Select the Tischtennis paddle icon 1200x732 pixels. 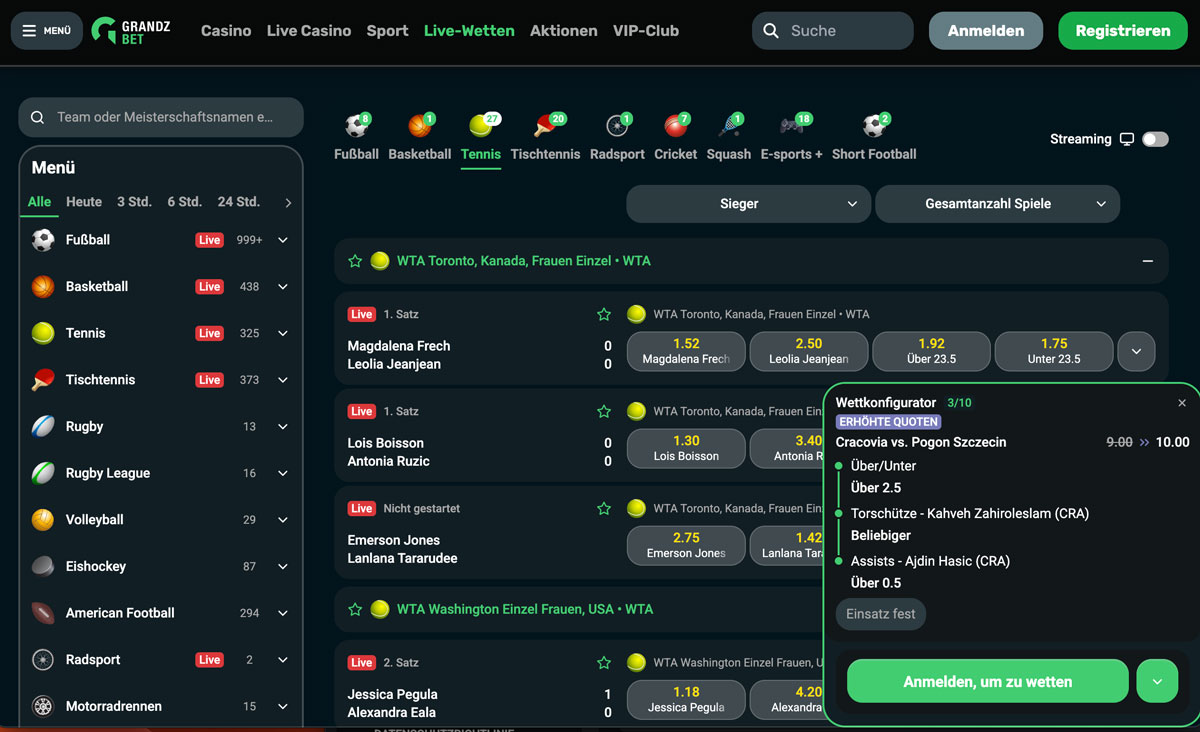point(545,127)
